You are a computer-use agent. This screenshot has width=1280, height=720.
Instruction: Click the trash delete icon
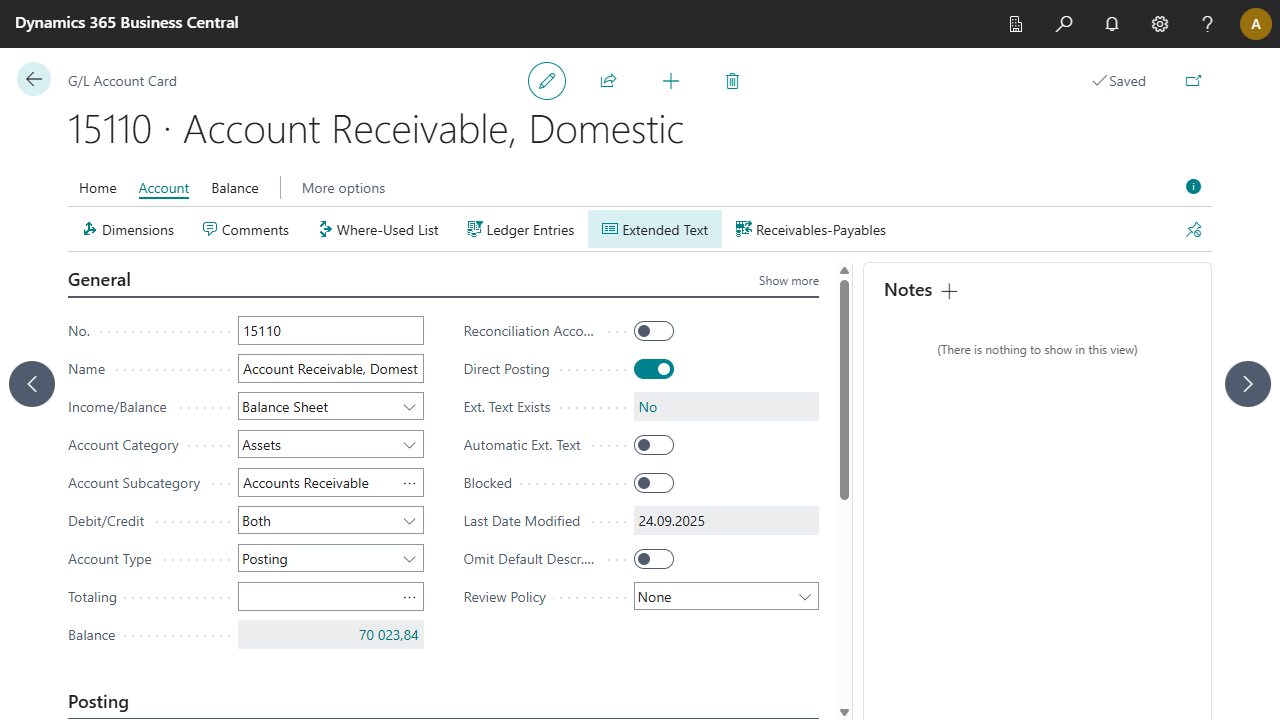732,81
